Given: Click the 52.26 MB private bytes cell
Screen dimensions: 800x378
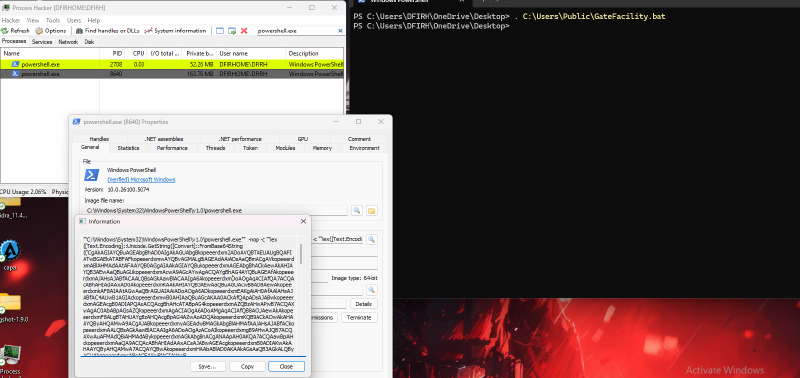Looking at the screenshot, I should click(x=201, y=64).
